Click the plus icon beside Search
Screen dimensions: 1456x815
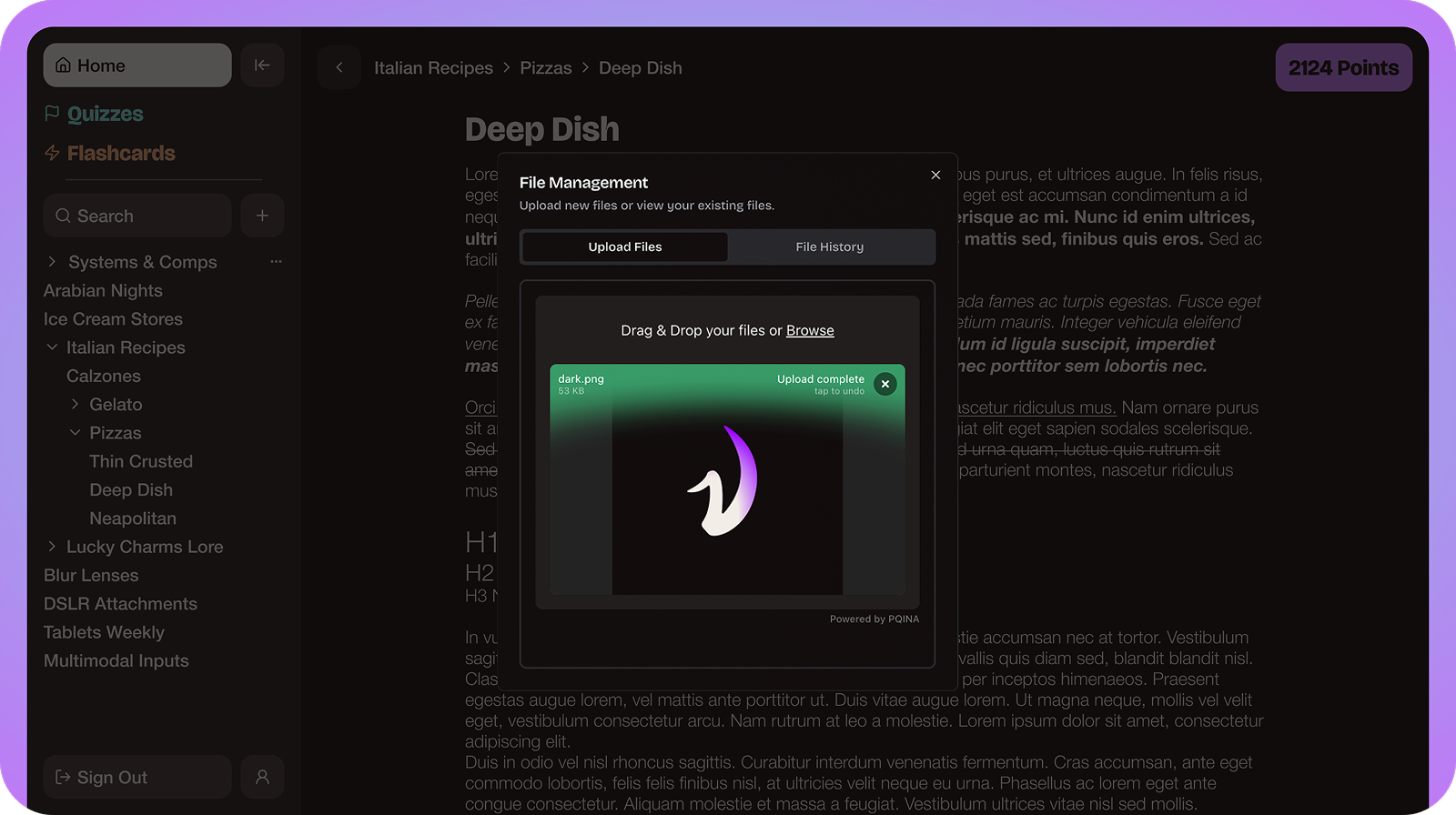pos(262,216)
